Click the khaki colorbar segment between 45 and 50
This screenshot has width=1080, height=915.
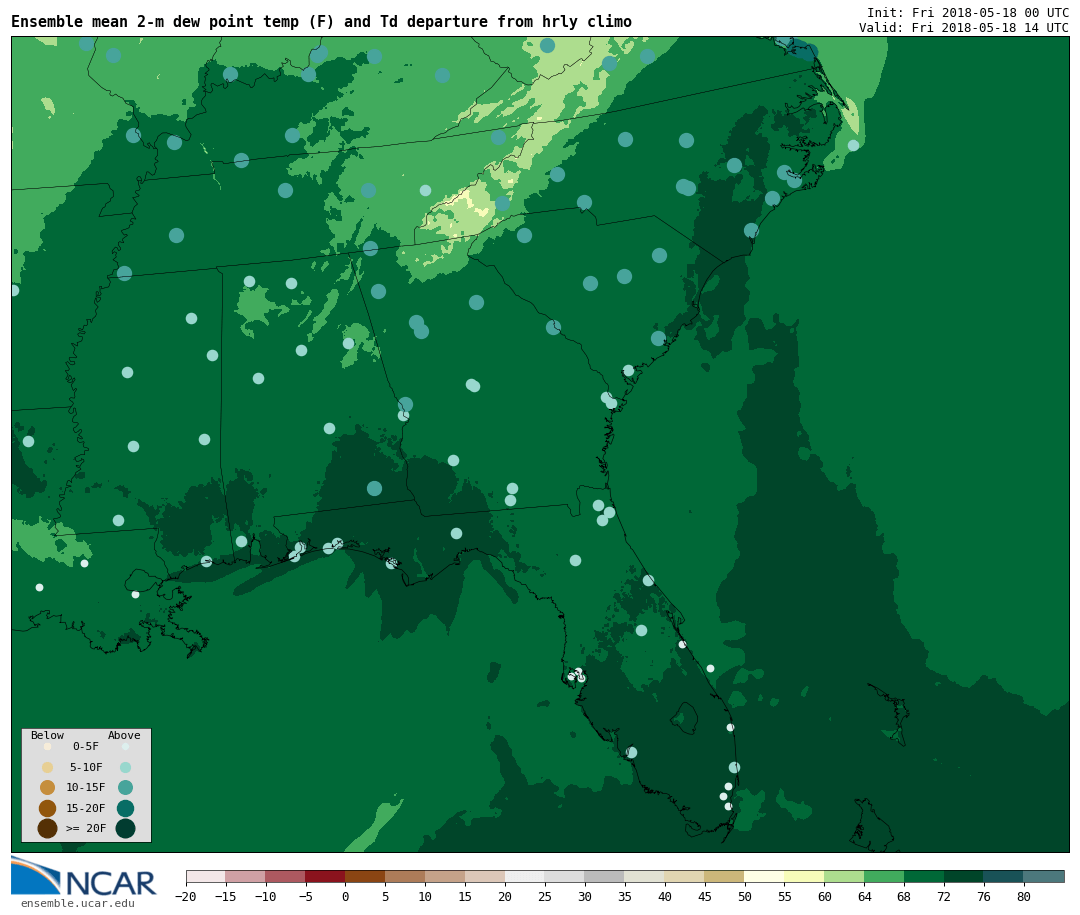point(725,876)
